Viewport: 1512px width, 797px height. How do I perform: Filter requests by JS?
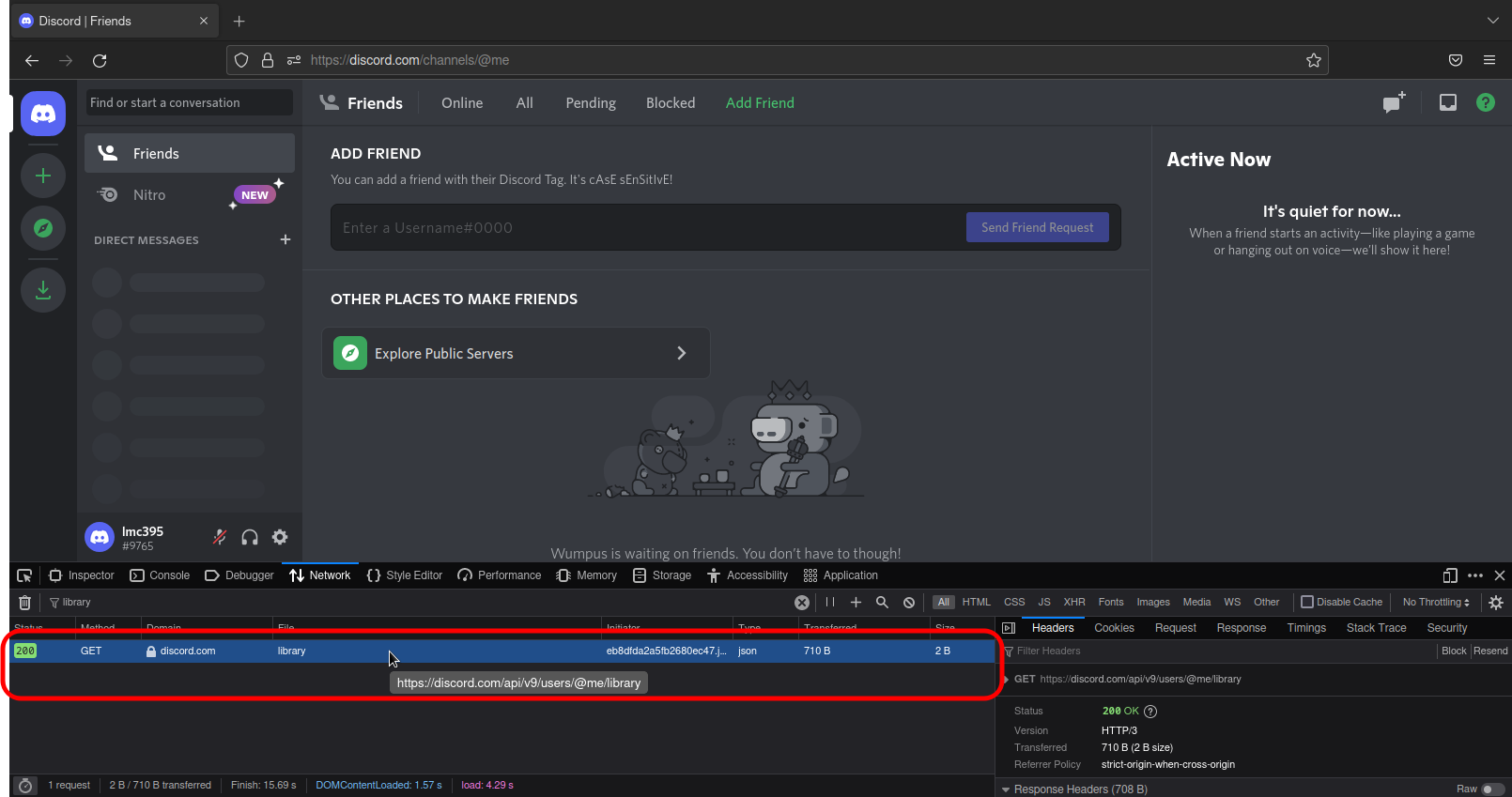tap(1044, 603)
